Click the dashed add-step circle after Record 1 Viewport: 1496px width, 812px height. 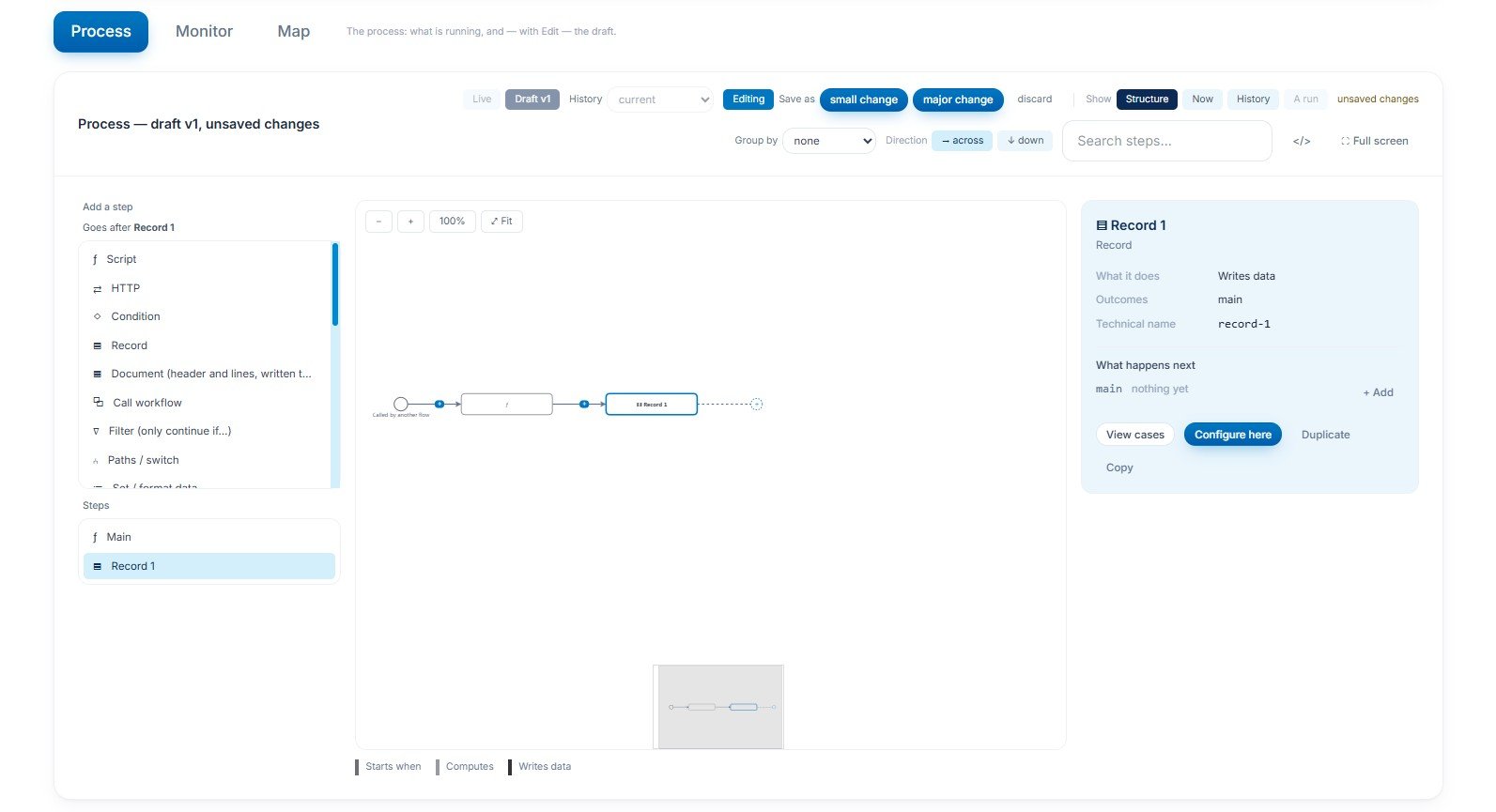[757, 404]
